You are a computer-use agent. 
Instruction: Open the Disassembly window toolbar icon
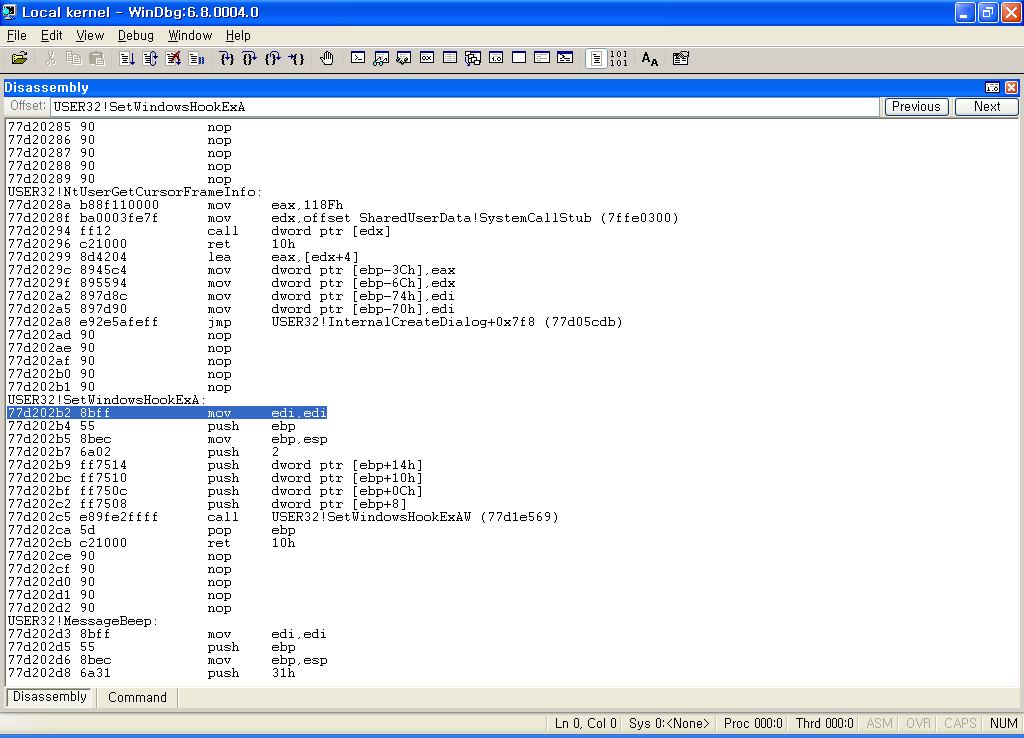[496, 59]
